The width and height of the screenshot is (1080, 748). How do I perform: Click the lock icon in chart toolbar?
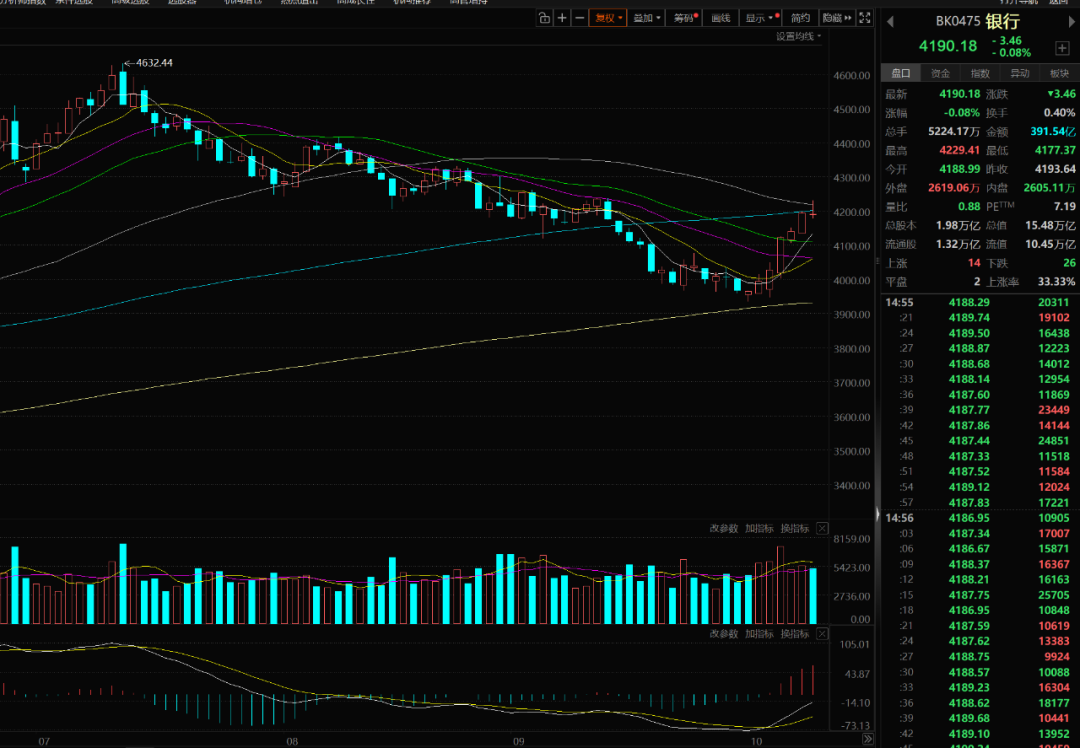pos(544,18)
